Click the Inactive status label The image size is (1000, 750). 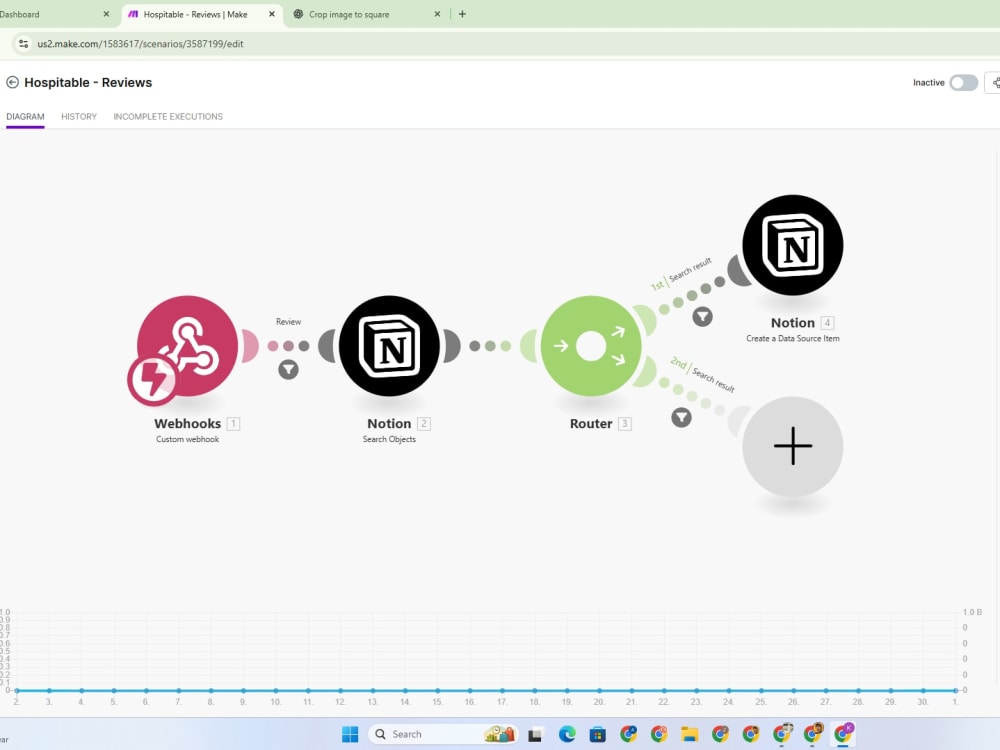[929, 83]
